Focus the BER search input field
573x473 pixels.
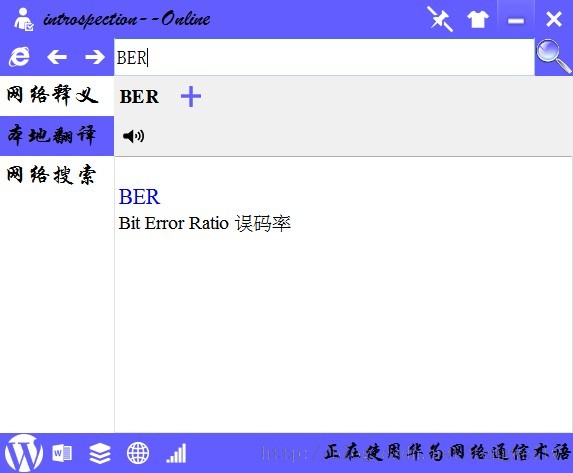point(324,57)
